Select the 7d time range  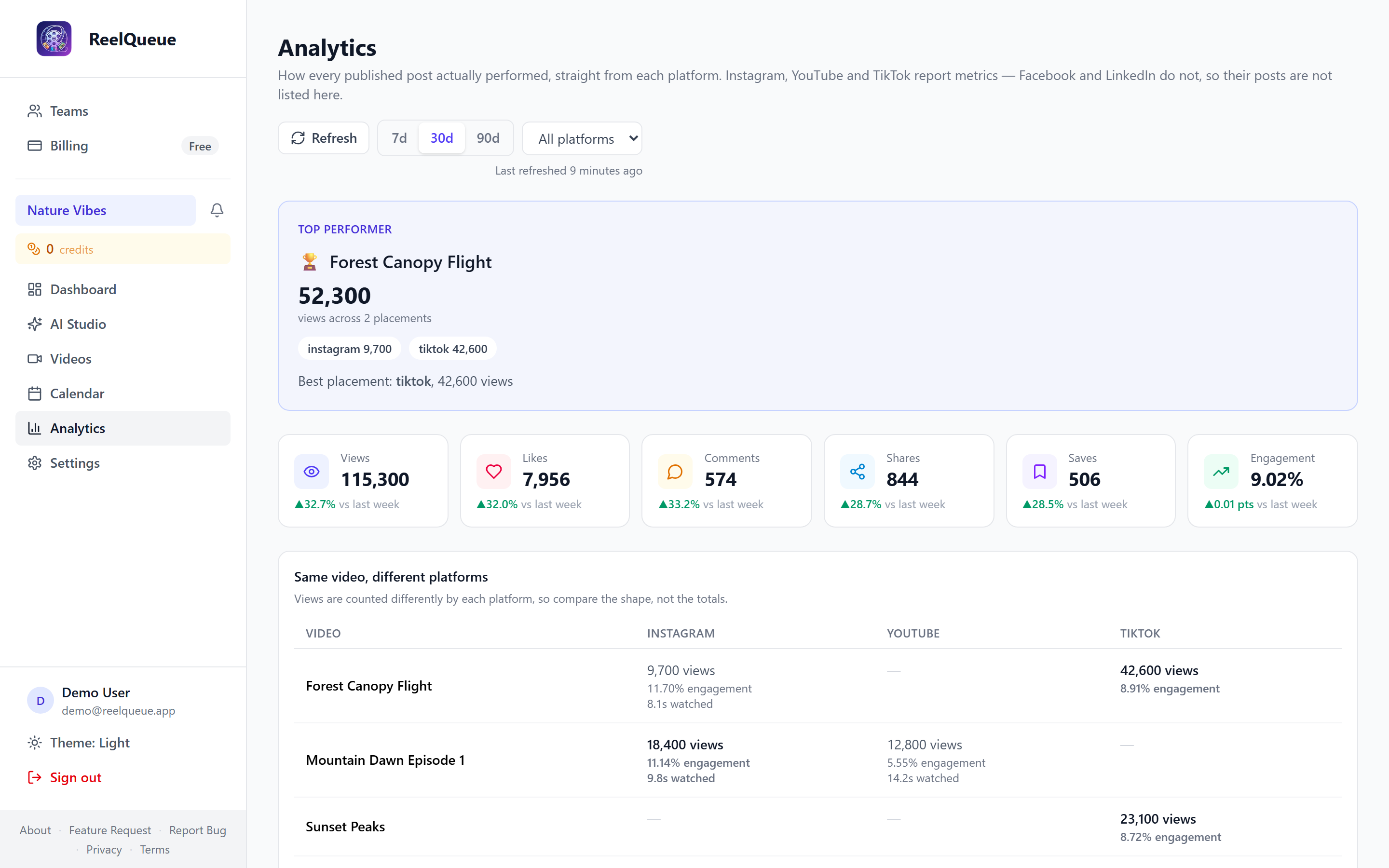click(399, 138)
